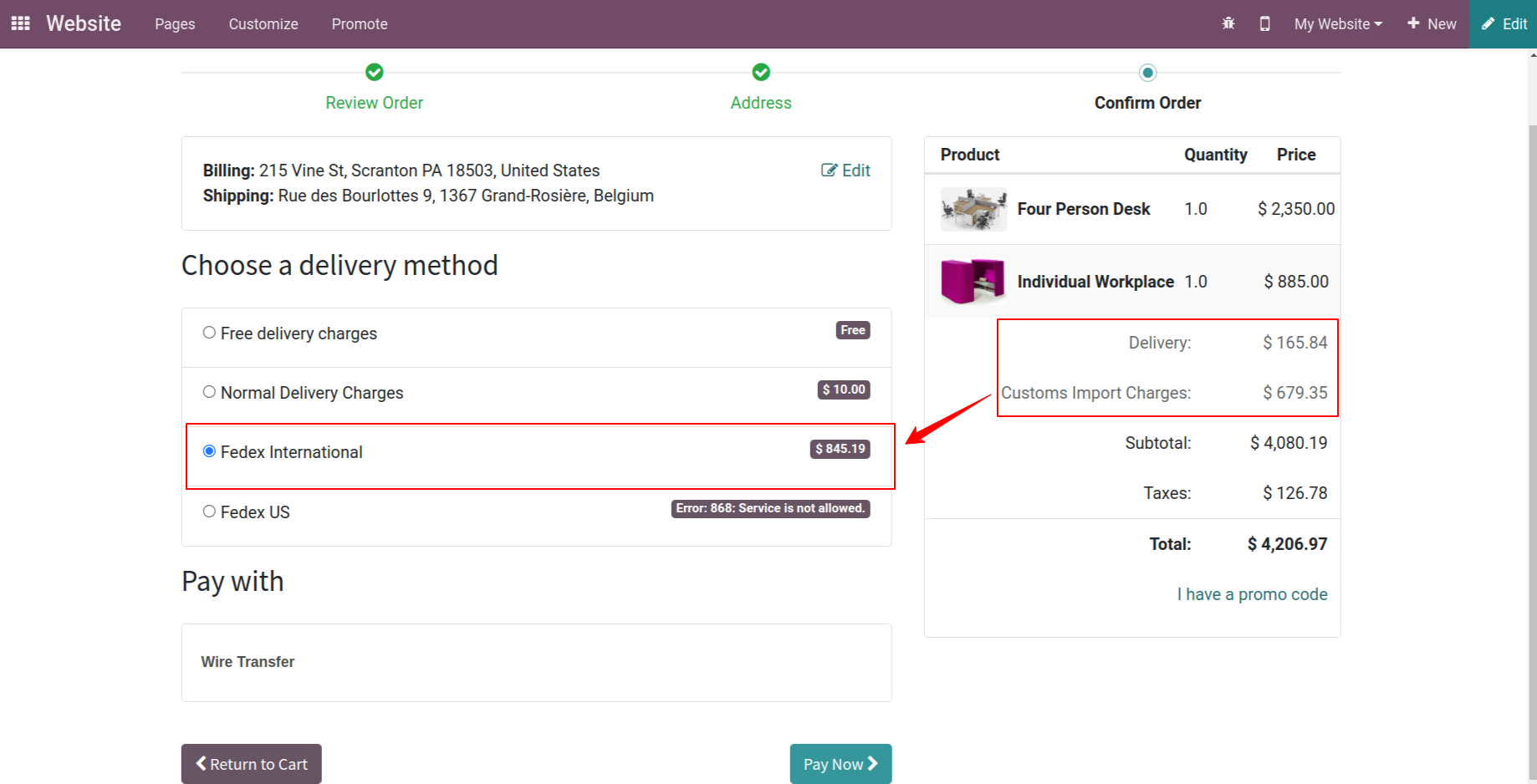This screenshot has height=784, width=1537.
Task: Click the Choose a delivery method heading
Action: click(x=340, y=266)
